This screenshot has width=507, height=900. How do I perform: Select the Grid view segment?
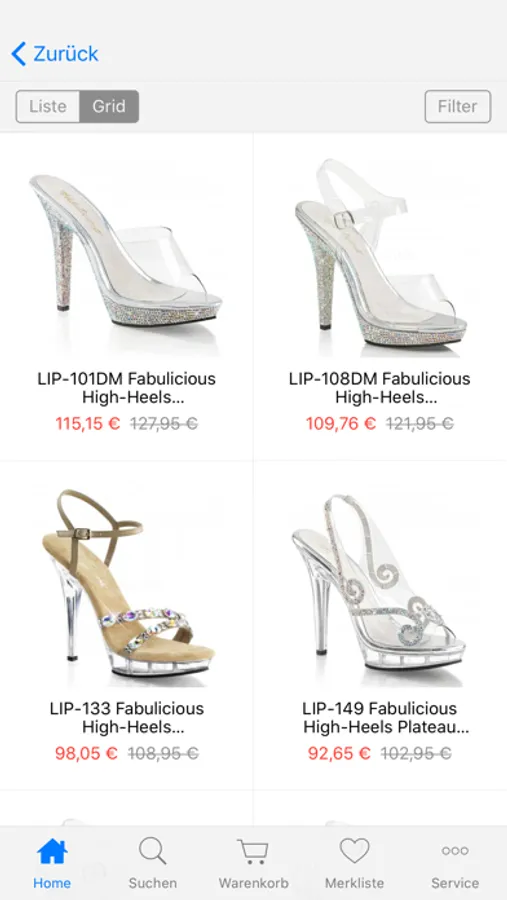(x=109, y=106)
